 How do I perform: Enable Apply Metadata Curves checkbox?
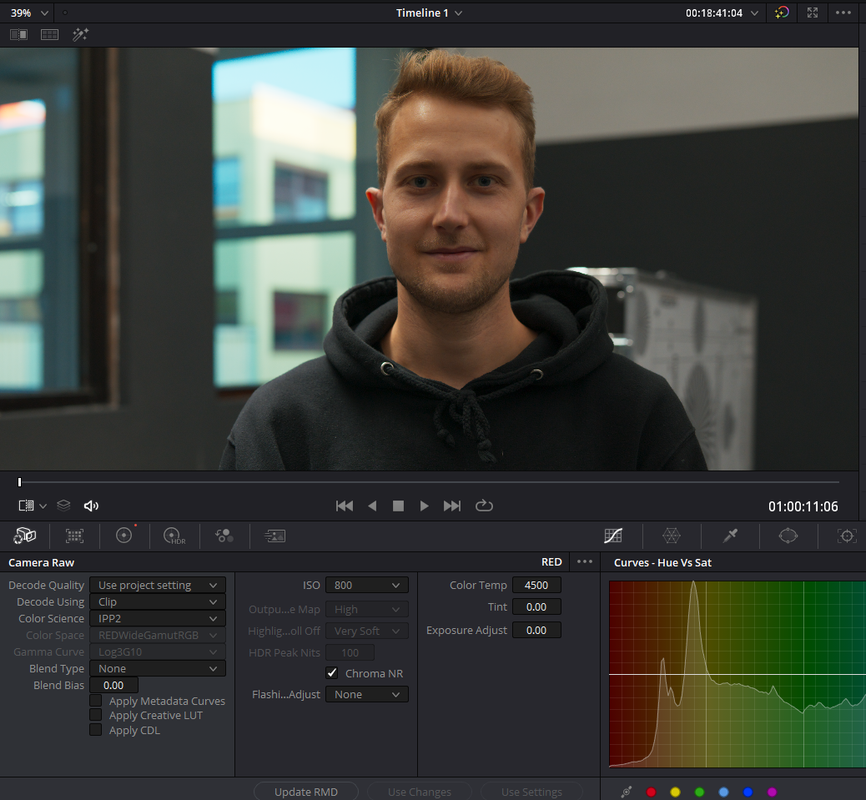(x=96, y=701)
